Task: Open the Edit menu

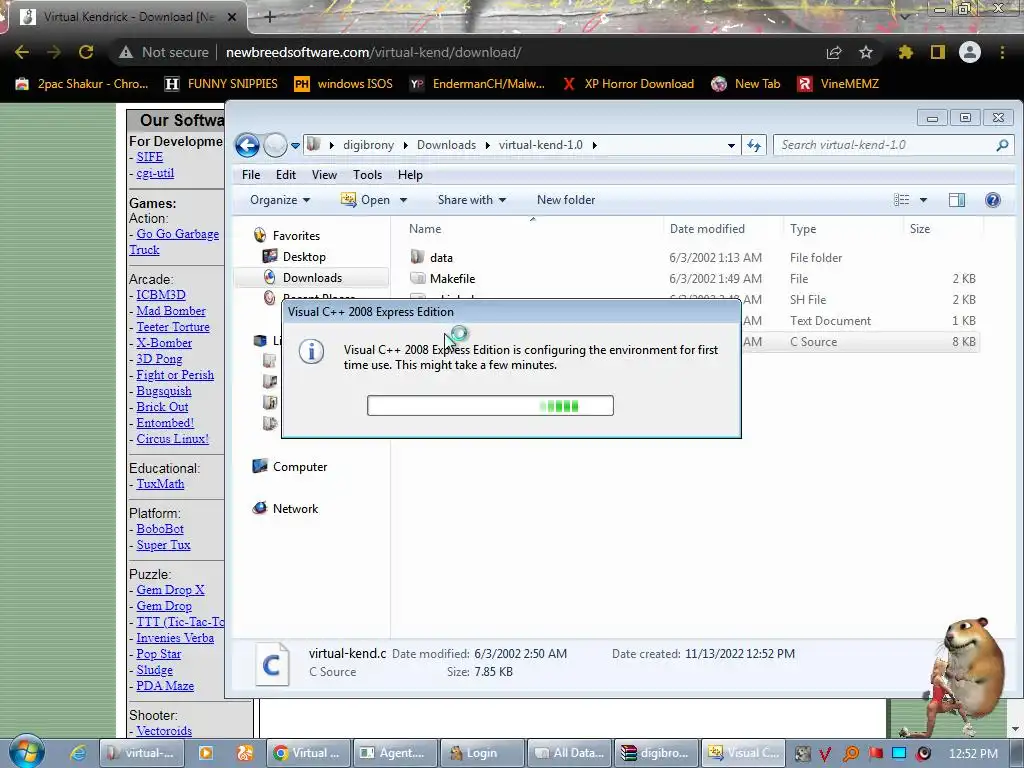Action: coord(285,174)
